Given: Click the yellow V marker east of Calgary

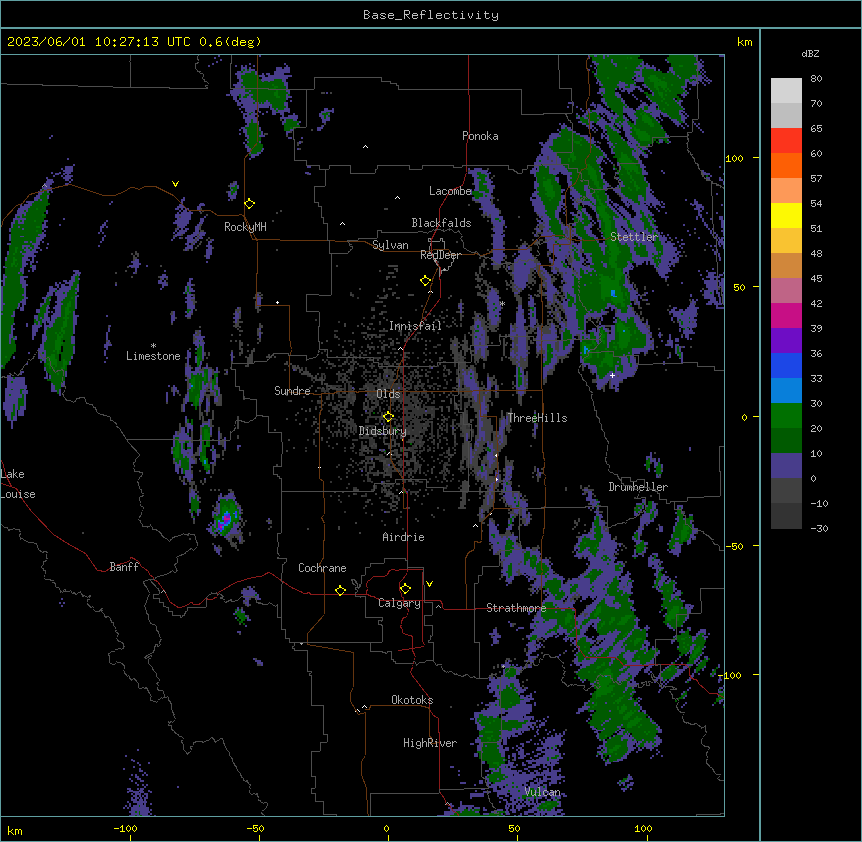Looking at the screenshot, I should [429, 584].
